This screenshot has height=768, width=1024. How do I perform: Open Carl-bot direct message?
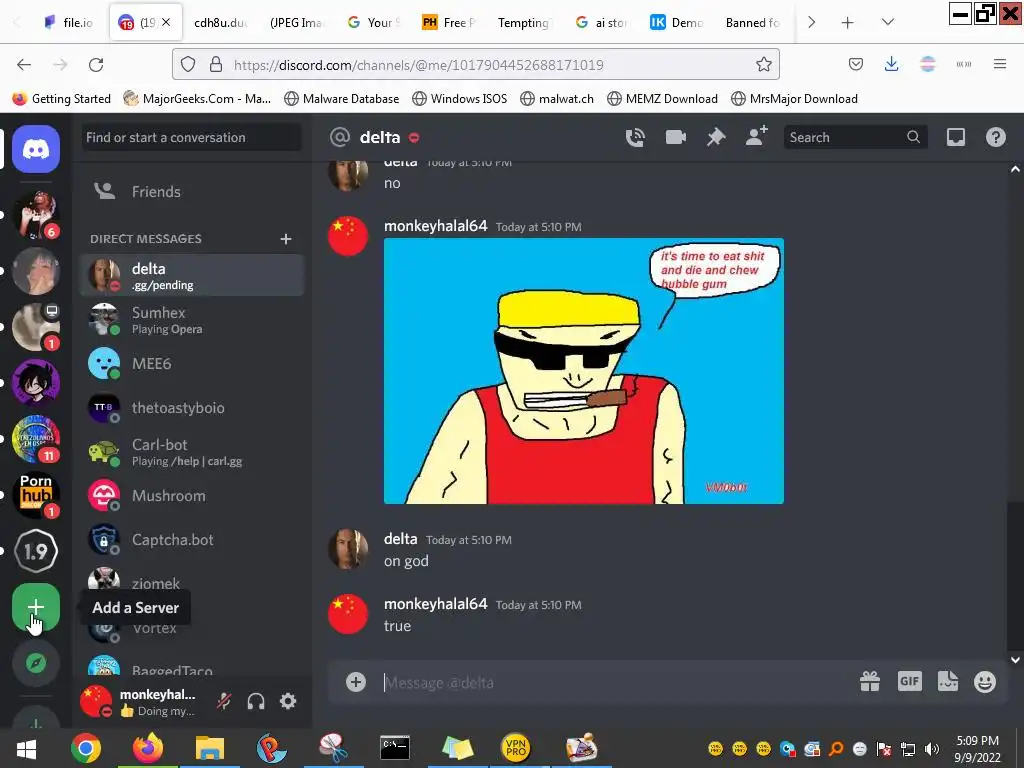click(x=193, y=452)
